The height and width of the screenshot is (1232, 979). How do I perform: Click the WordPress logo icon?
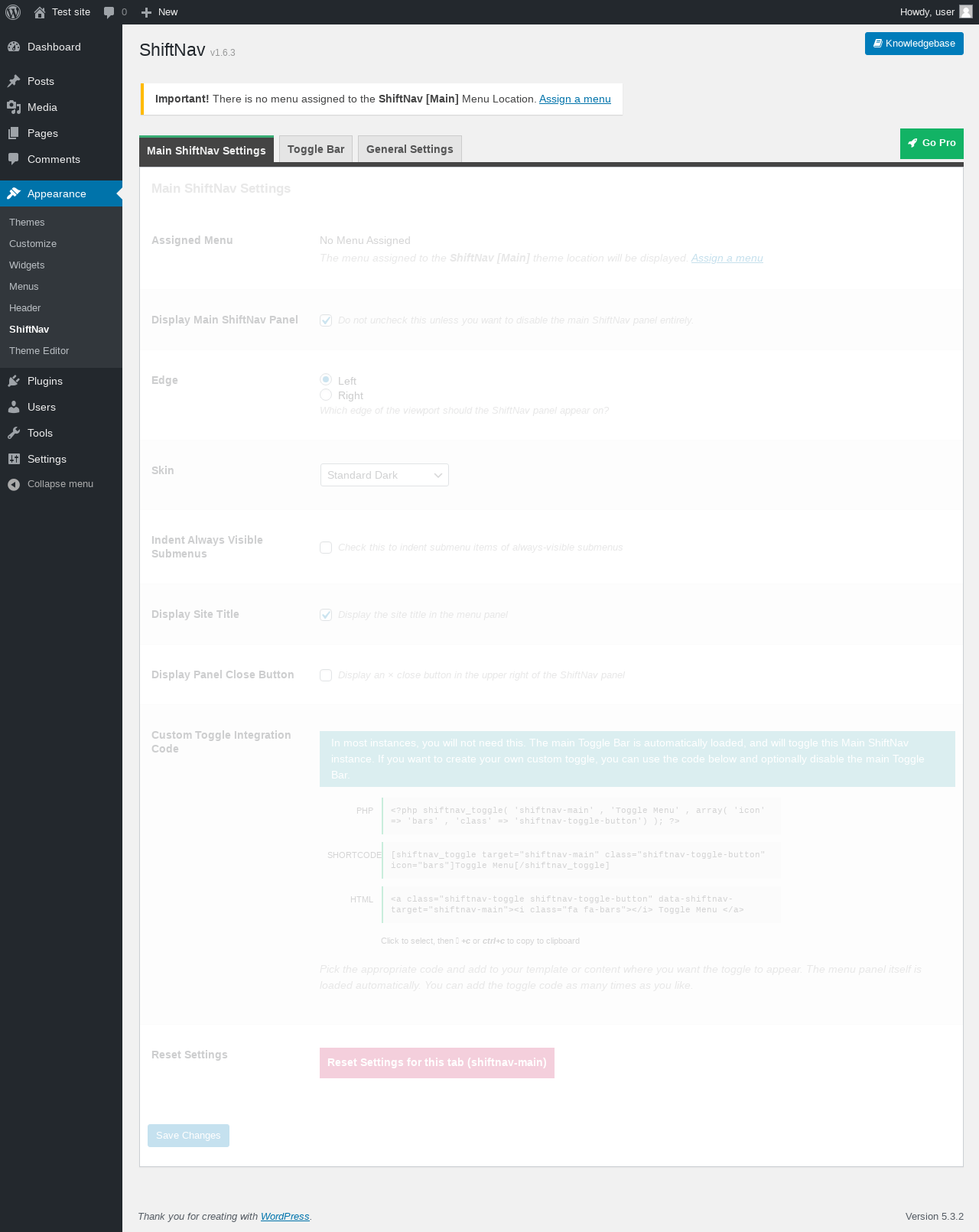(13, 12)
